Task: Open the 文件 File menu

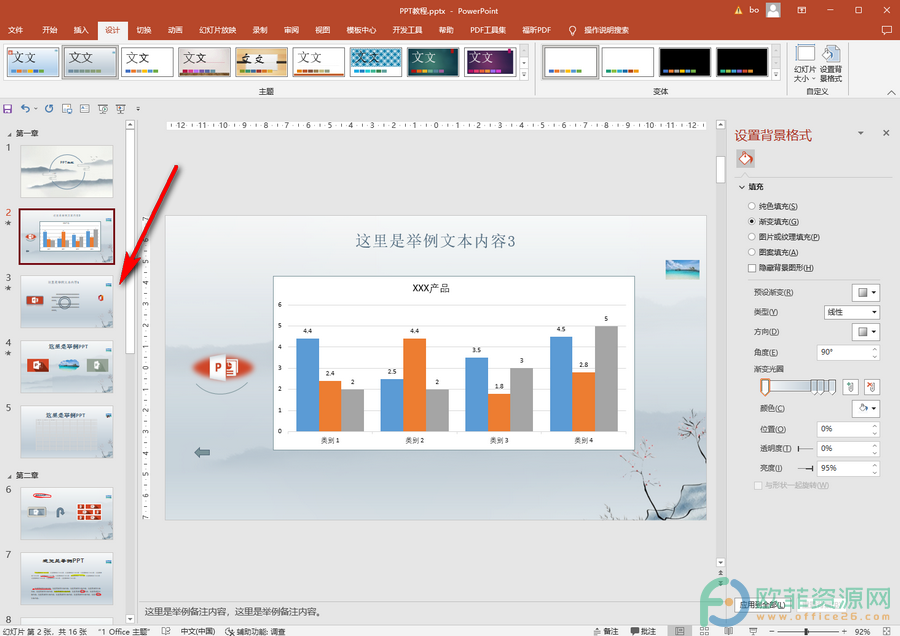Action: click(15, 30)
